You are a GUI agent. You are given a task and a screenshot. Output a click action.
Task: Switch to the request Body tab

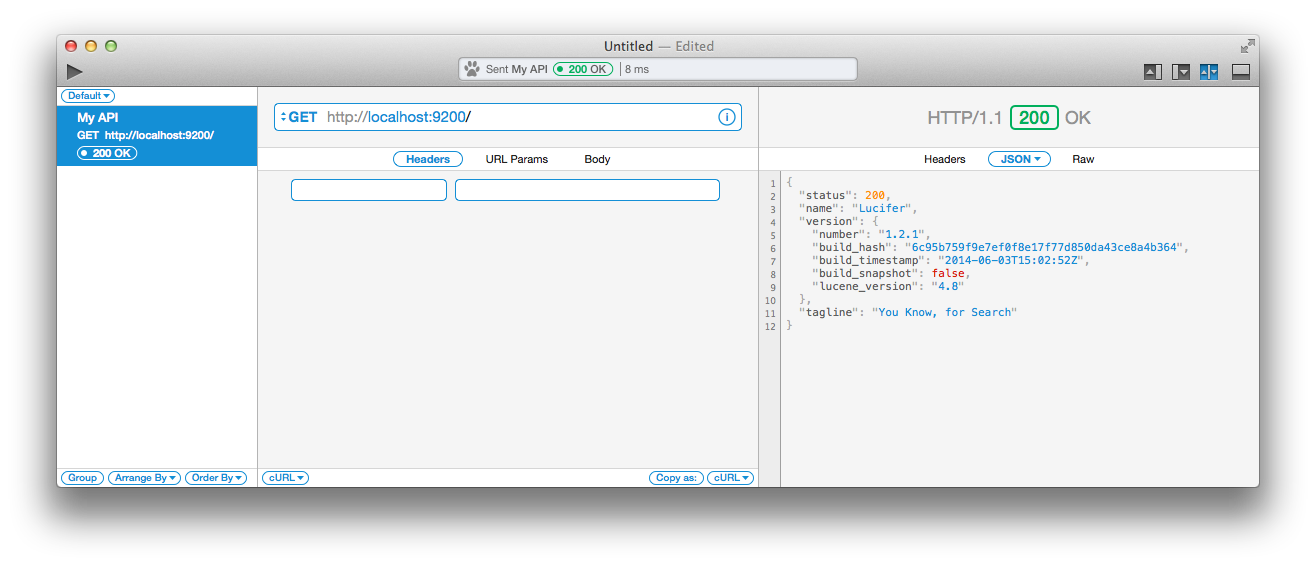tap(597, 159)
